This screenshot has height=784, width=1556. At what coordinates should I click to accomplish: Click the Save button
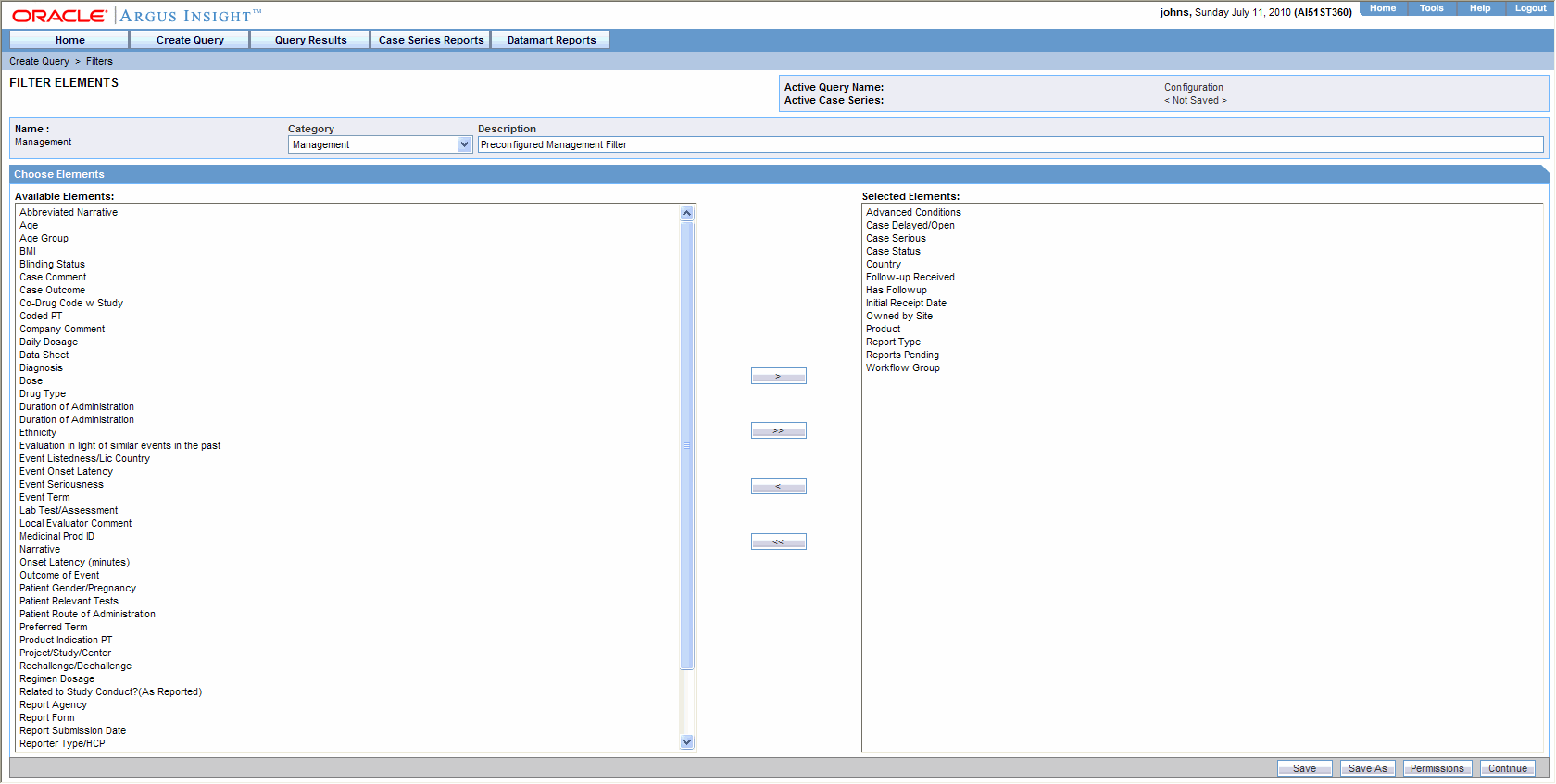(1304, 768)
